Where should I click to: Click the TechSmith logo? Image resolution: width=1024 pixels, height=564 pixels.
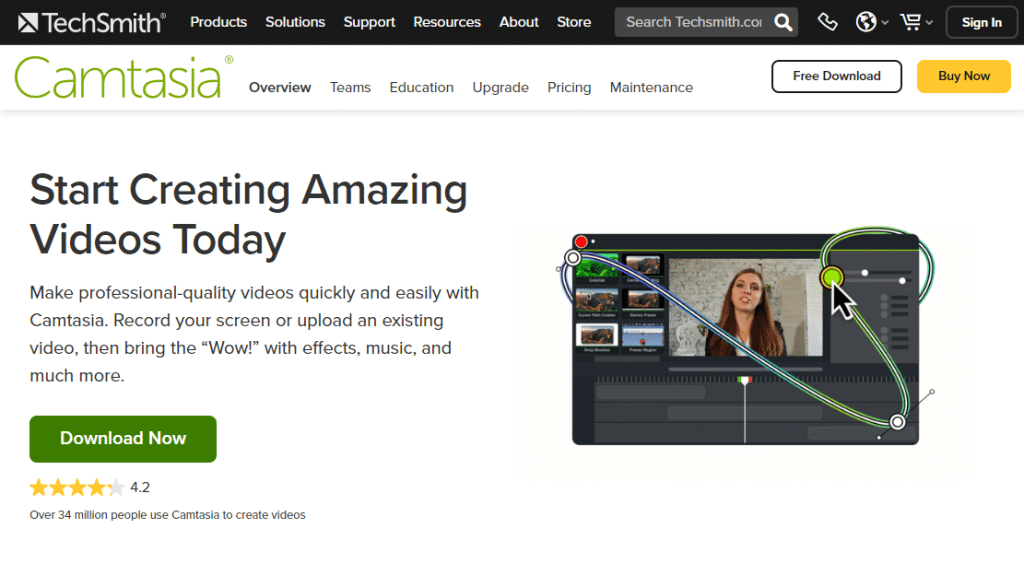[91, 23]
